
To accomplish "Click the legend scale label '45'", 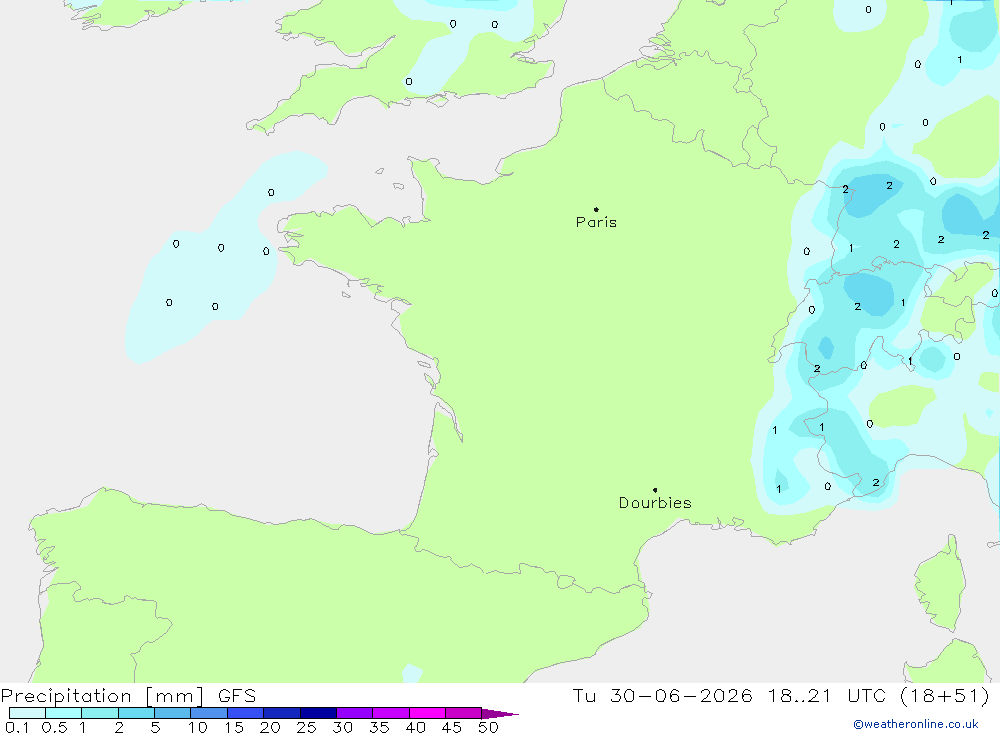I will 452,727.
